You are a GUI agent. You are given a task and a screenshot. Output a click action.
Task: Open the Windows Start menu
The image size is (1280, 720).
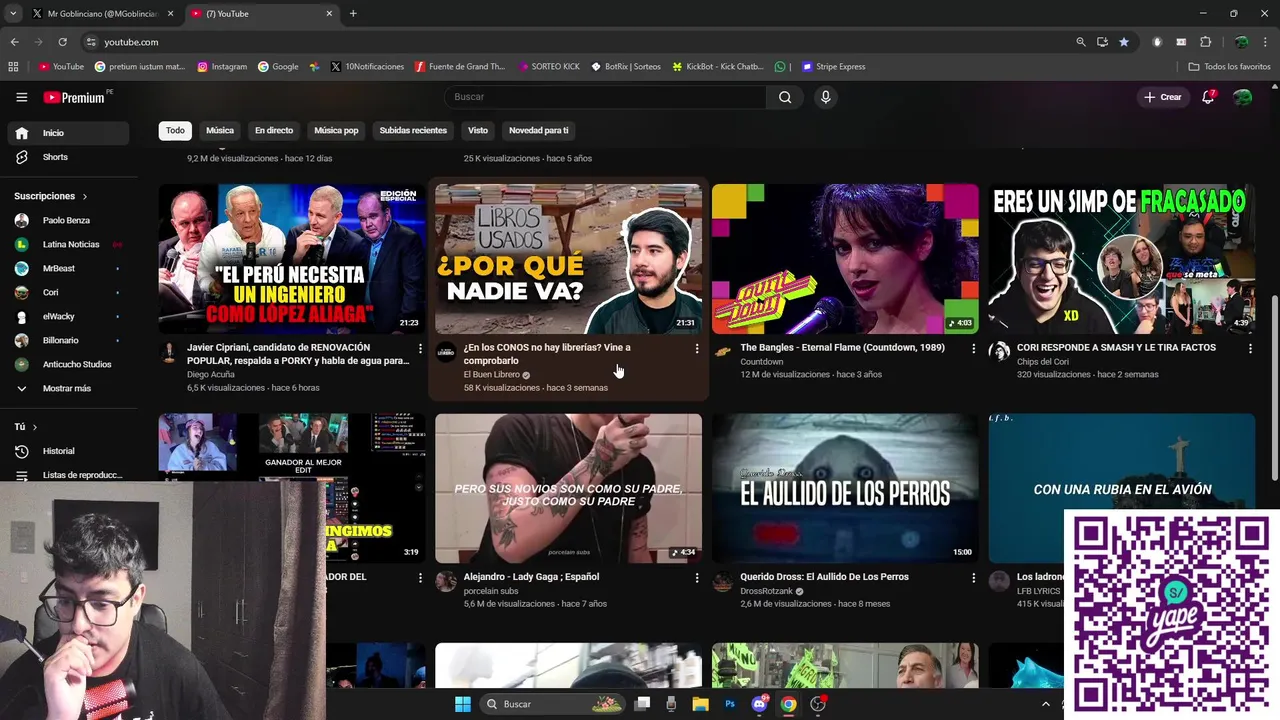[x=463, y=704]
